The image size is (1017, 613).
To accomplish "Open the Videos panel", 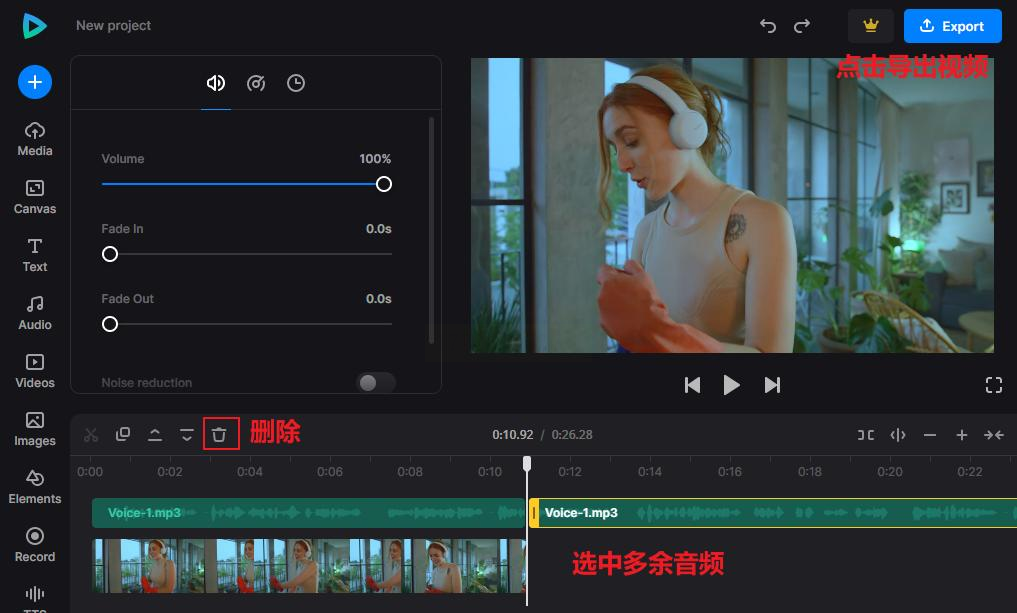I will 35,371.
